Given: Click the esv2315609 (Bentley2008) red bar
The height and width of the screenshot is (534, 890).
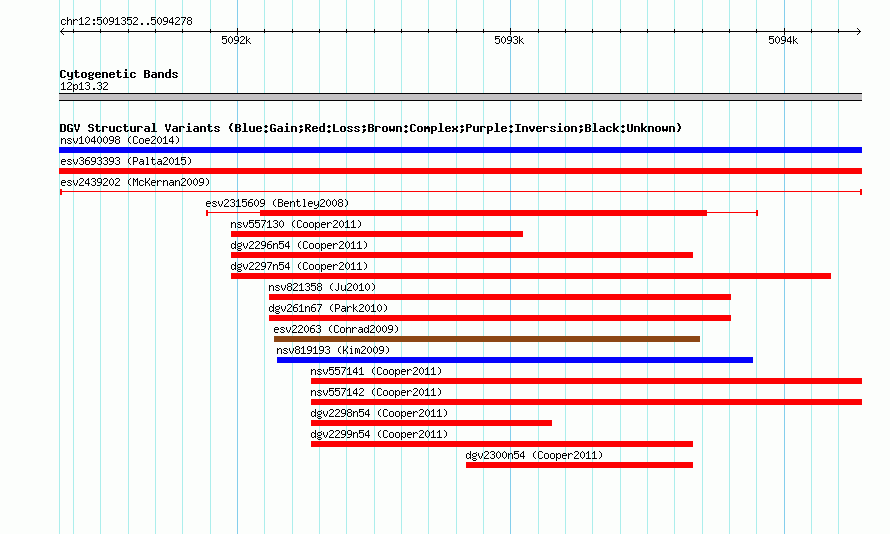Looking at the screenshot, I should pyautogui.click(x=483, y=213).
